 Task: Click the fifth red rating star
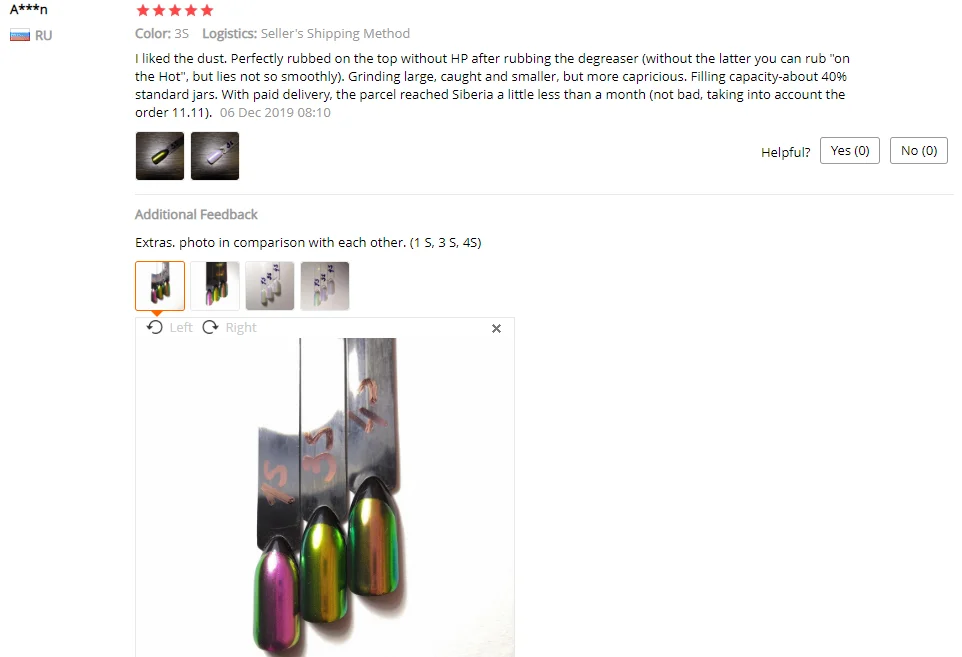[207, 10]
